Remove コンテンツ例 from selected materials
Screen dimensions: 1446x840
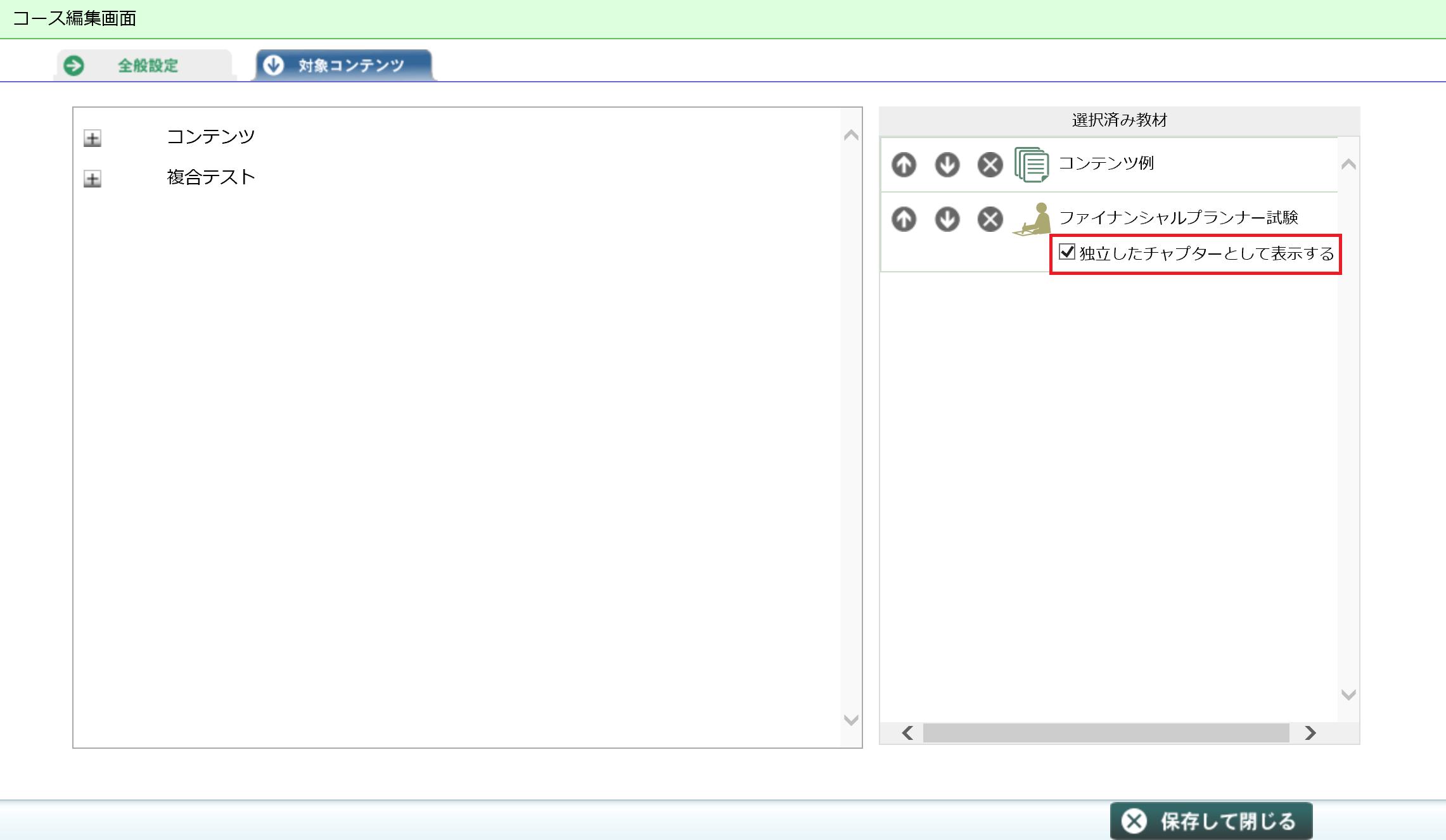pos(990,165)
